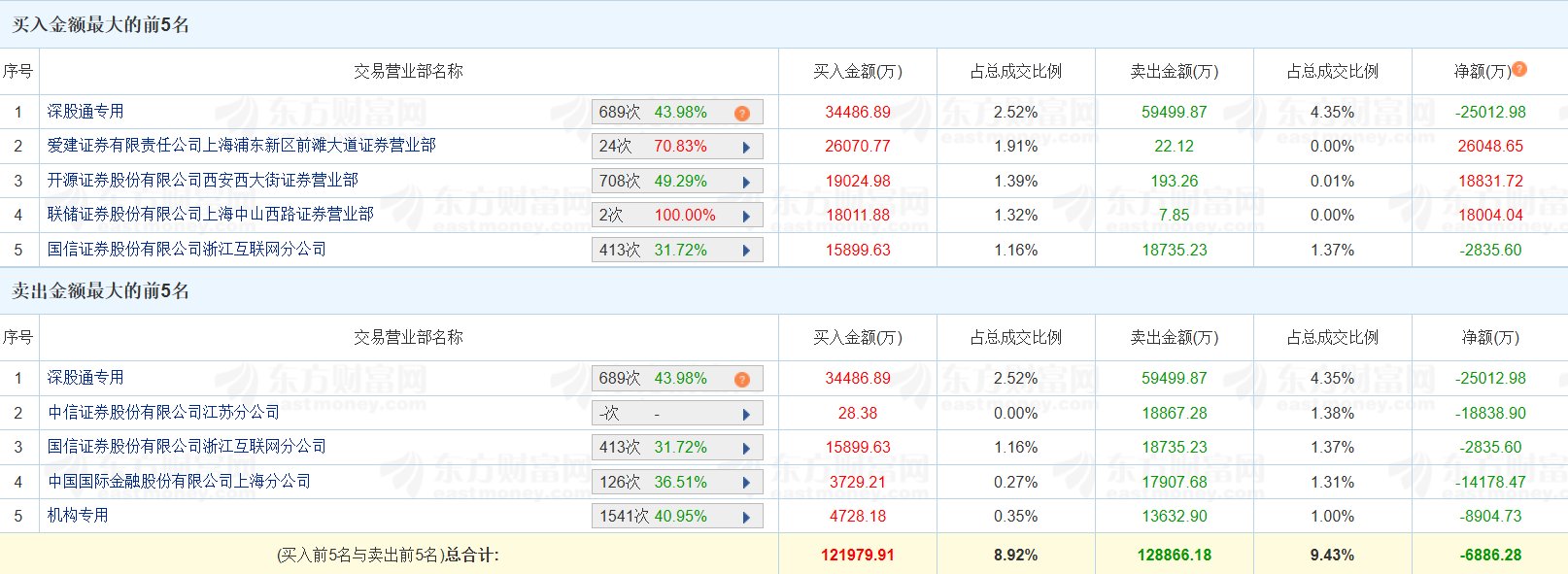The image size is (1568, 574).
Task: Expand arrow for 爱建证券 70.83% win rate
Action: (x=746, y=148)
